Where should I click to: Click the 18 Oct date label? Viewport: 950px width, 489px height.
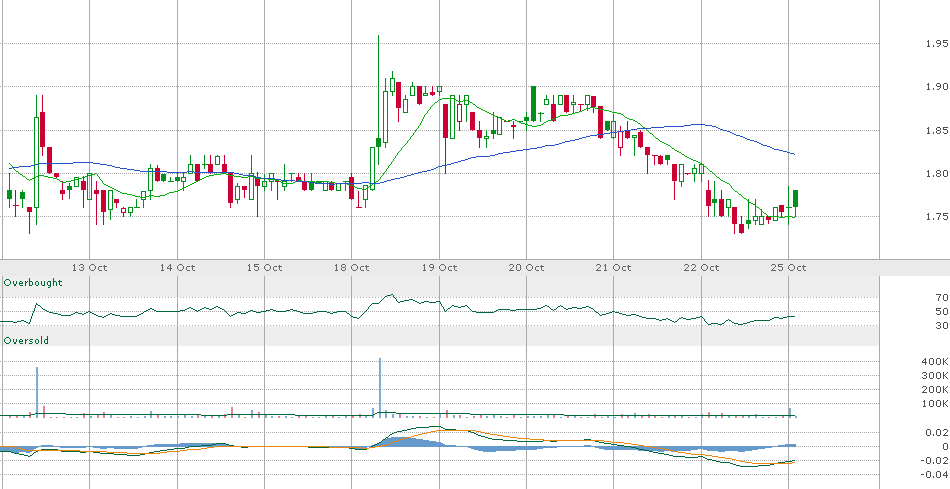click(352, 268)
